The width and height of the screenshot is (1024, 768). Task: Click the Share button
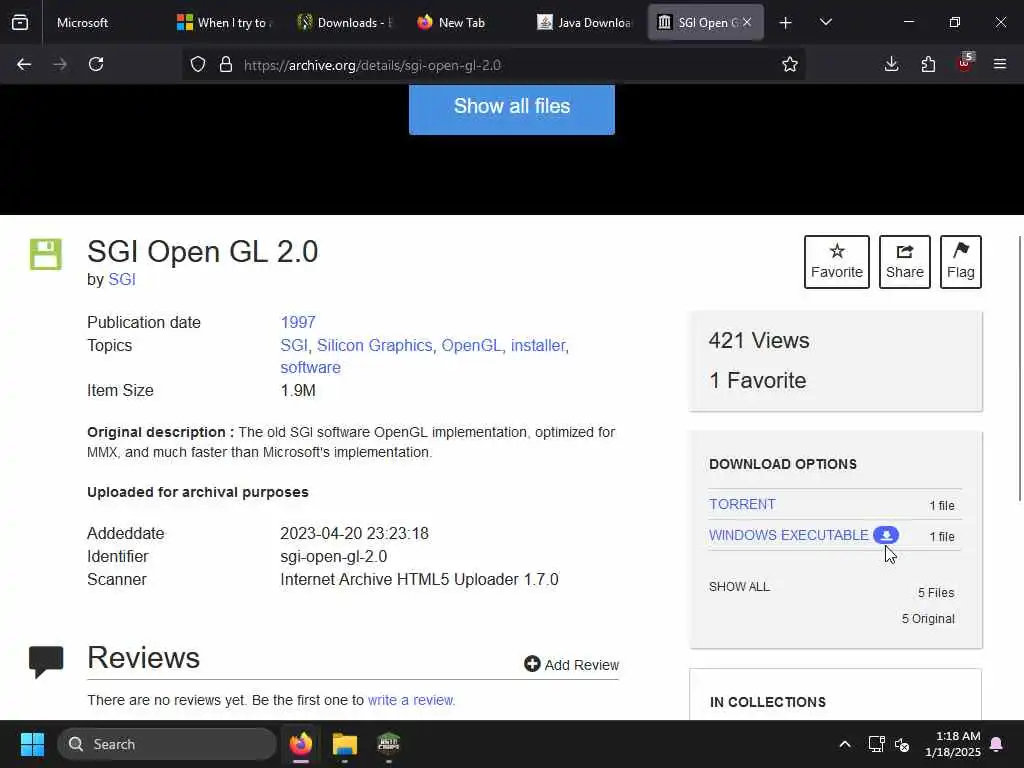click(x=904, y=262)
